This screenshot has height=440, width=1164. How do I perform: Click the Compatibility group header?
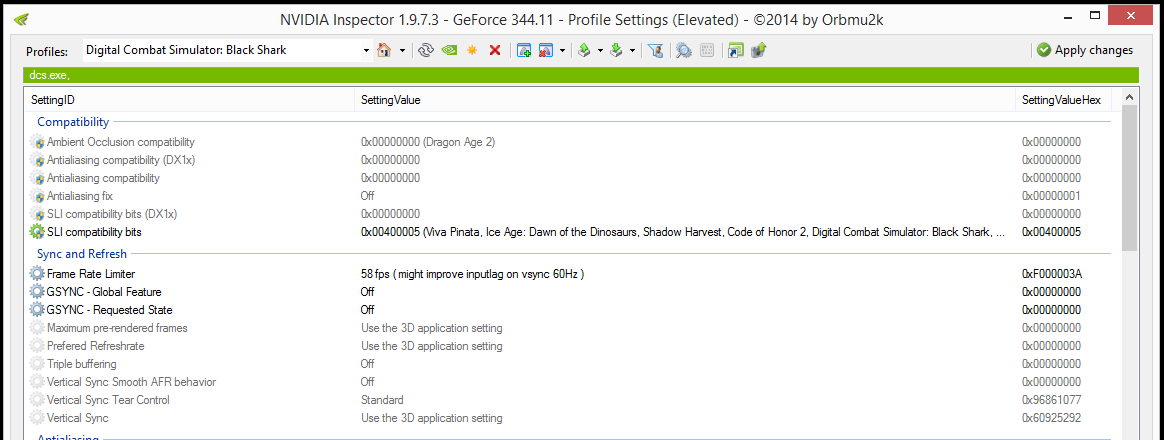73,122
